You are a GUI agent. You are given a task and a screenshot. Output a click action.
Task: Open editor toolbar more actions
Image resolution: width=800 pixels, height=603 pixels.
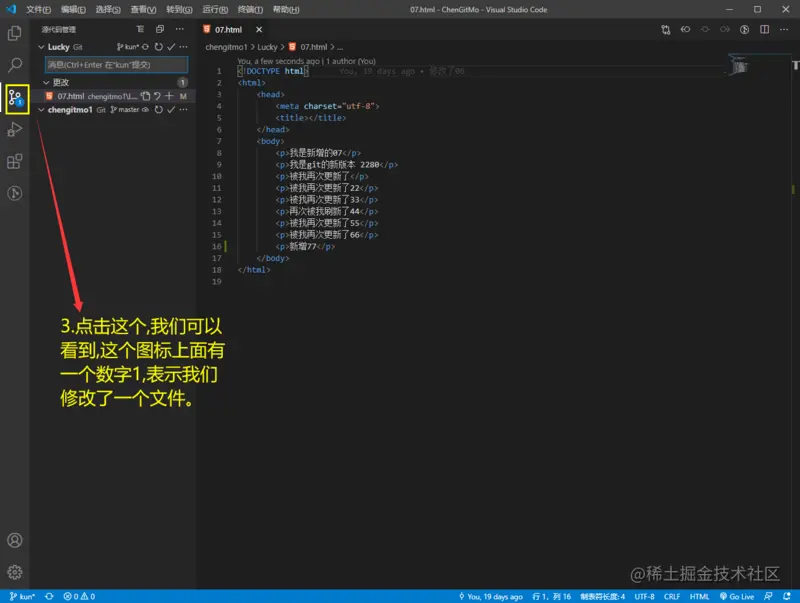(784, 30)
